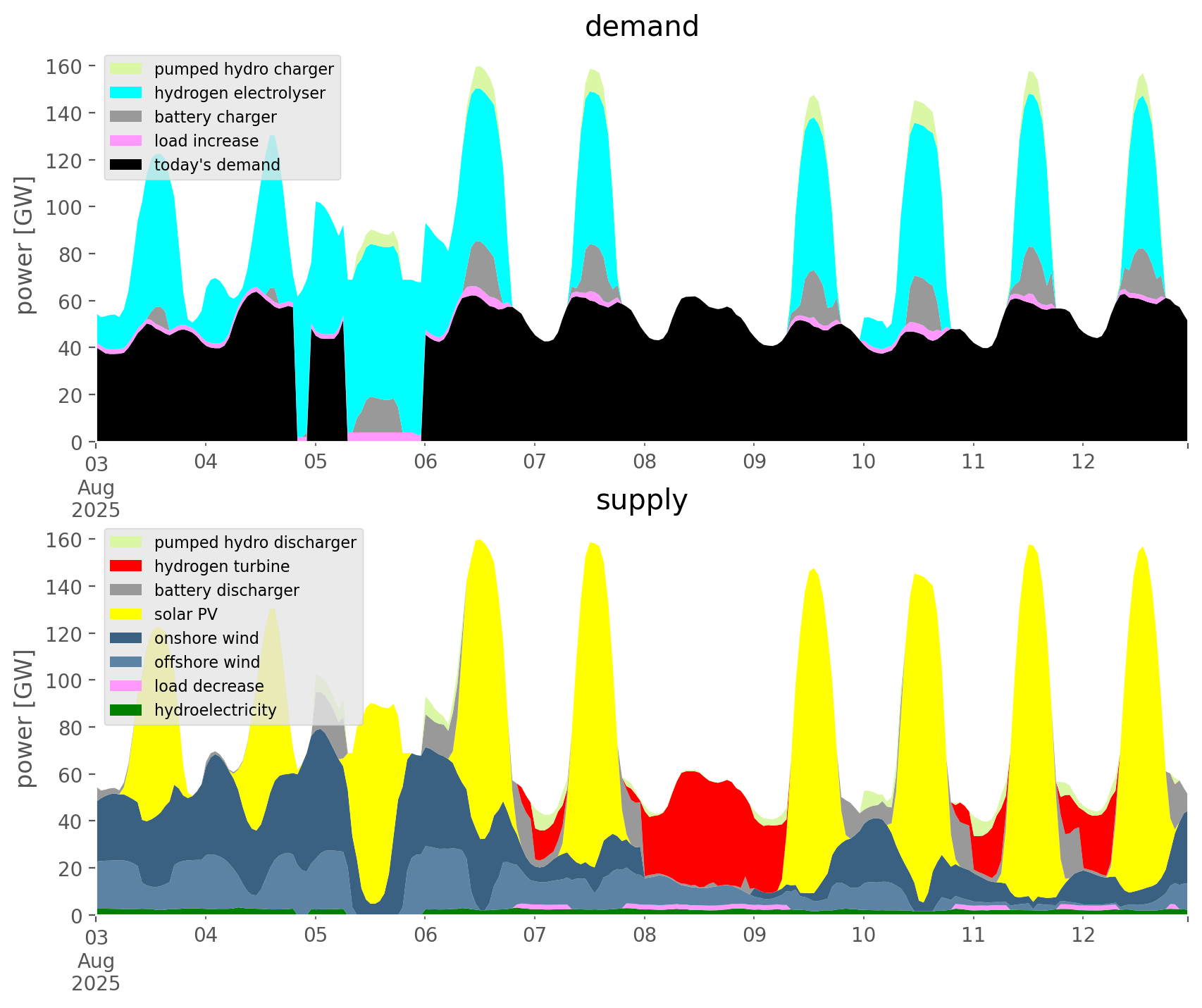Click the demand chart's power [GW] axis label
Viewport: 1202px width, 1008px height.
click(x=25, y=245)
